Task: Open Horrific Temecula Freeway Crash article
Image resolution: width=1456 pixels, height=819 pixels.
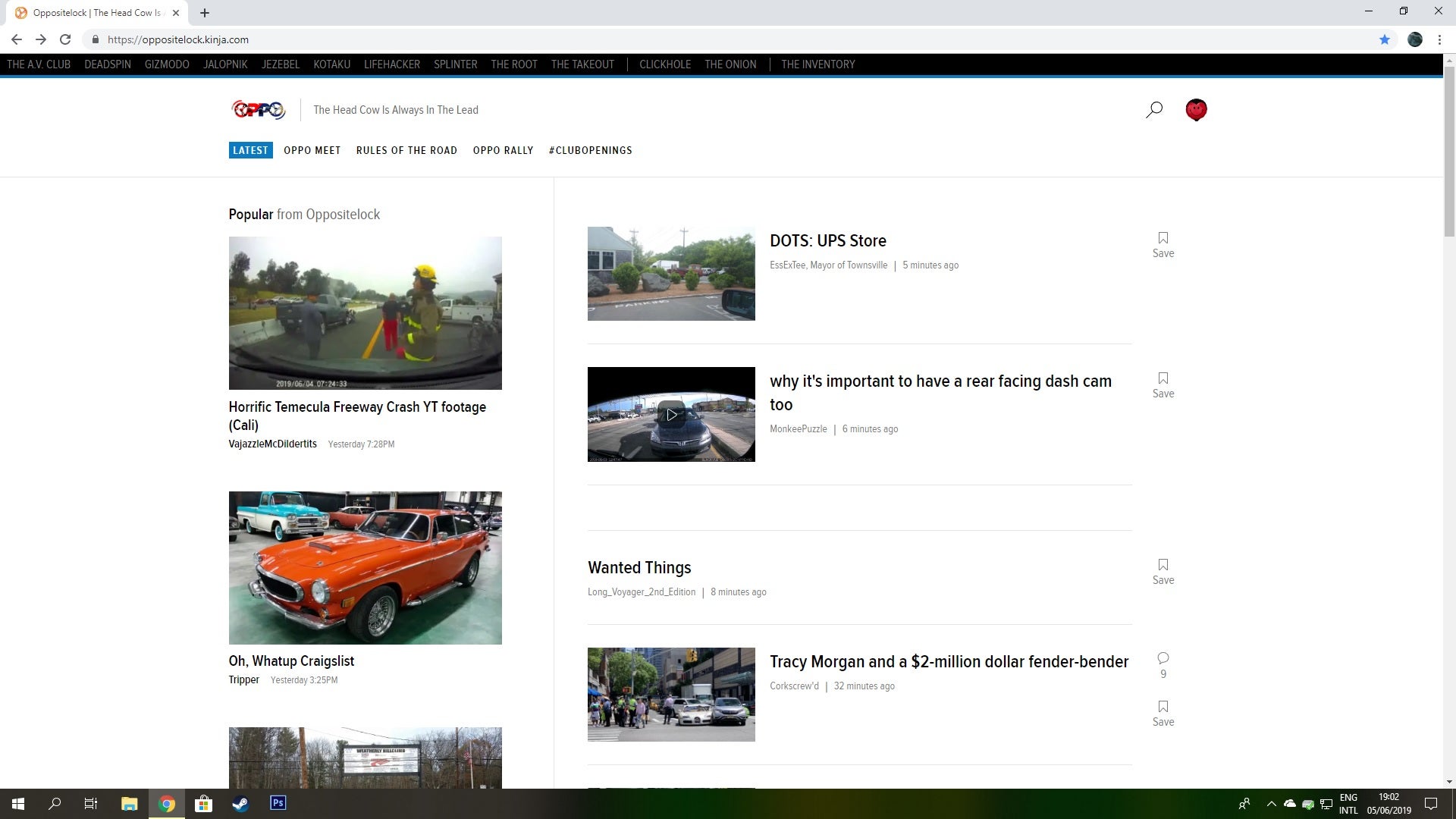Action: pos(357,416)
